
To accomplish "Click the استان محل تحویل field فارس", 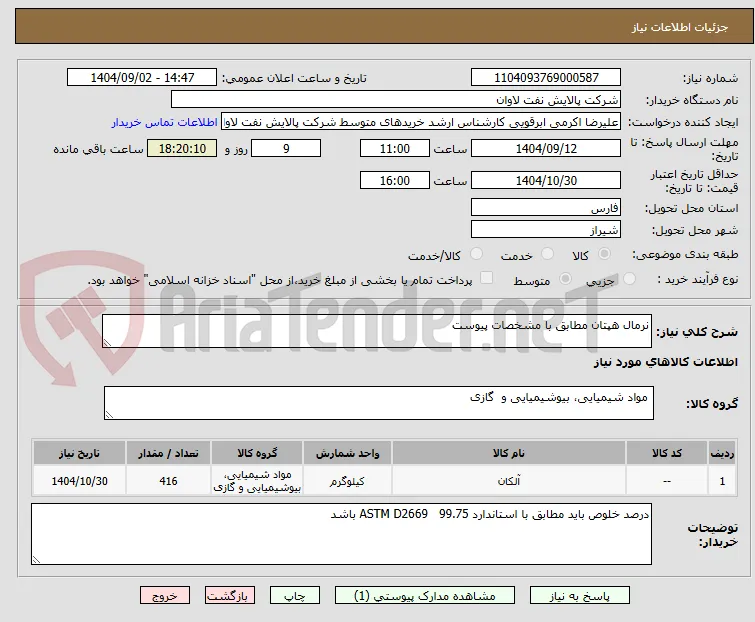I will click(546, 207).
